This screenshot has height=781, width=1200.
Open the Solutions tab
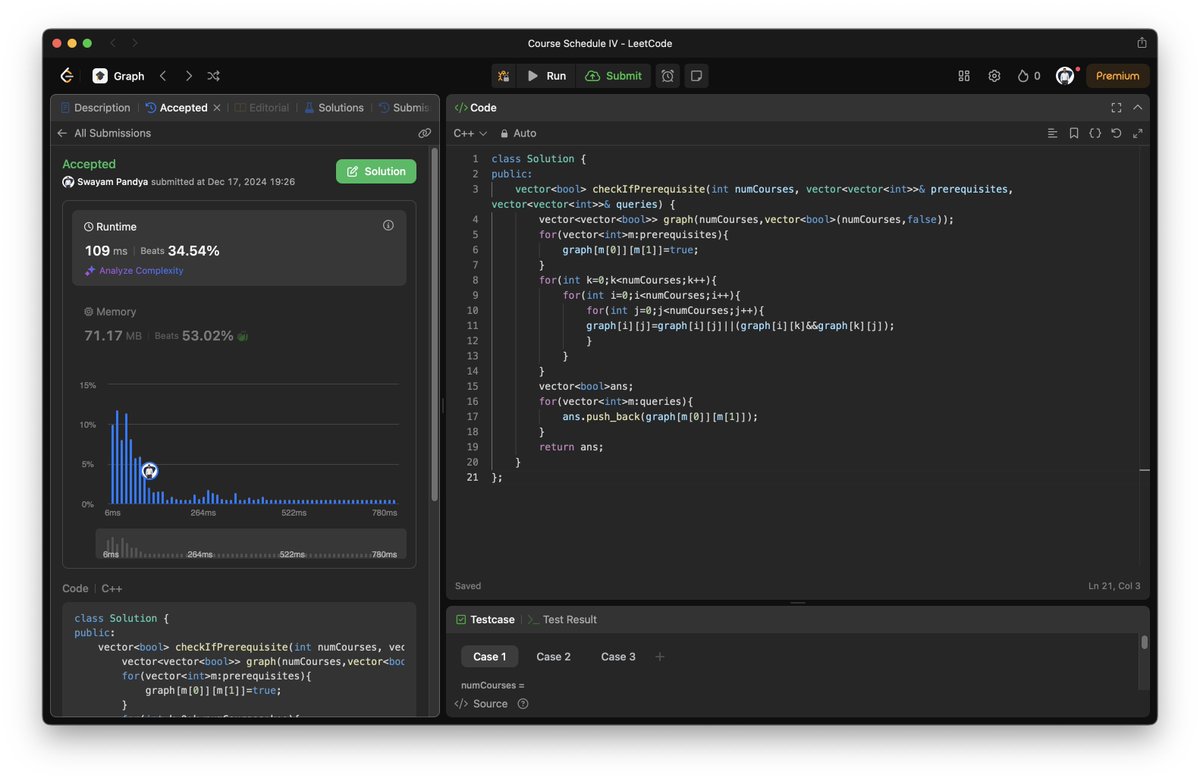click(334, 108)
